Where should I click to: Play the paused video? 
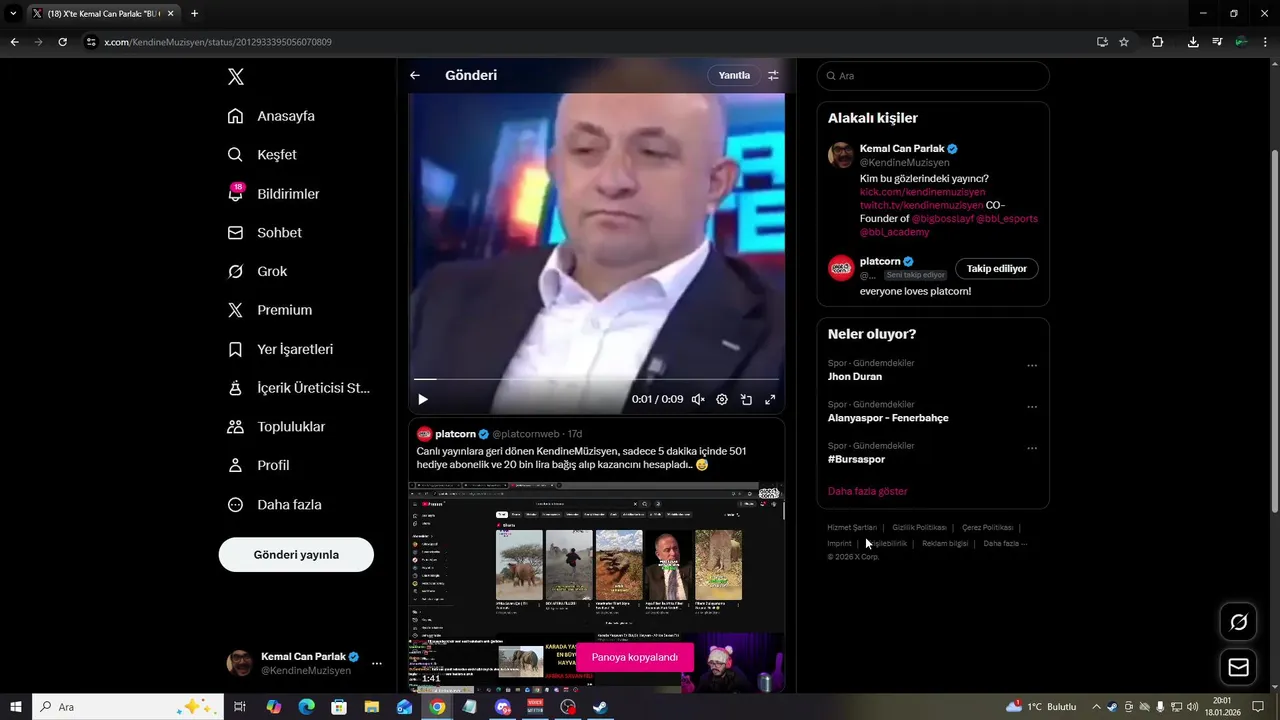(423, 399)
